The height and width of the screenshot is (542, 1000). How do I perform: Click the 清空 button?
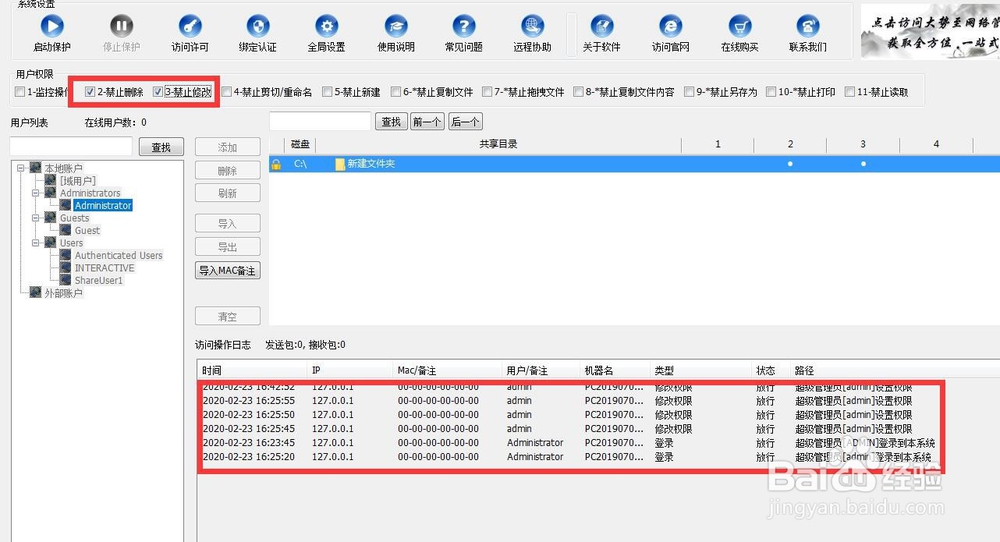[x=228, y=316]
